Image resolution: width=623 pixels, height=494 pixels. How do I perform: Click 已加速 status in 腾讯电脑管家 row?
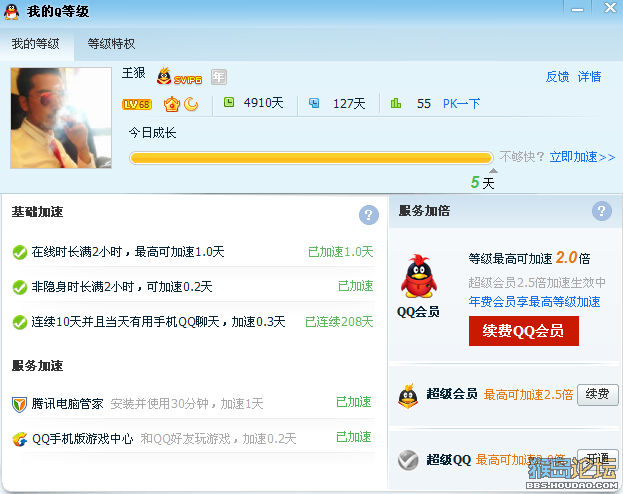(354, 402)
